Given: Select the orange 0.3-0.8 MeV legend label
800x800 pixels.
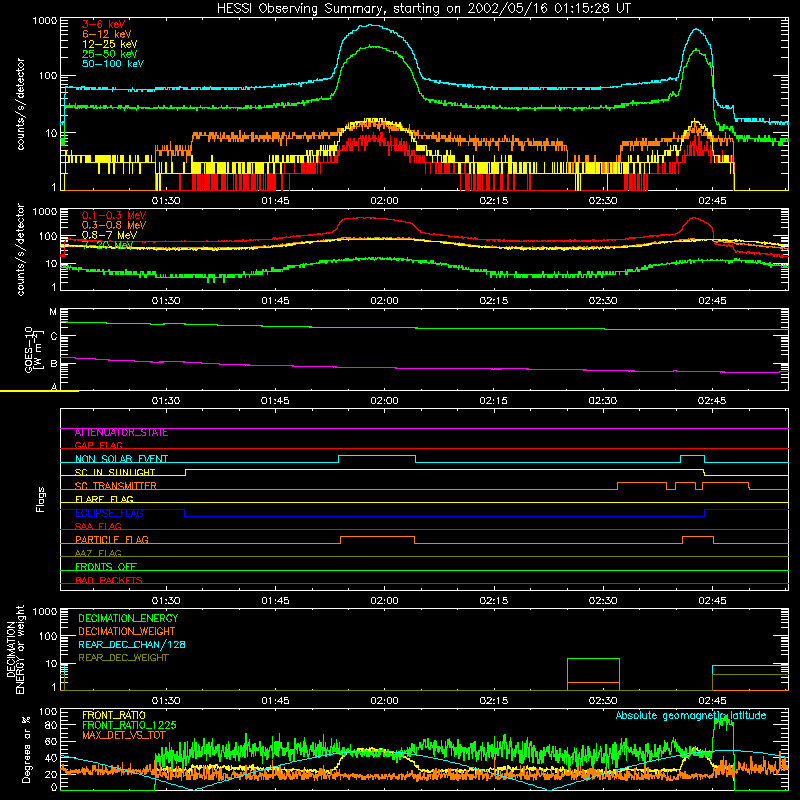Looking at the screenshot, I should point(114,225).
